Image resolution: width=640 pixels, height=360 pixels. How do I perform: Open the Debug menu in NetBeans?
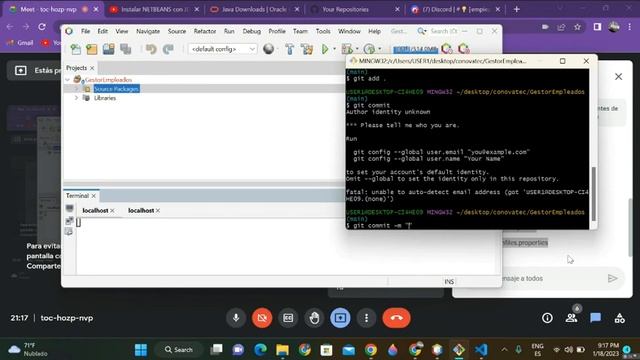tap(251, 31)
